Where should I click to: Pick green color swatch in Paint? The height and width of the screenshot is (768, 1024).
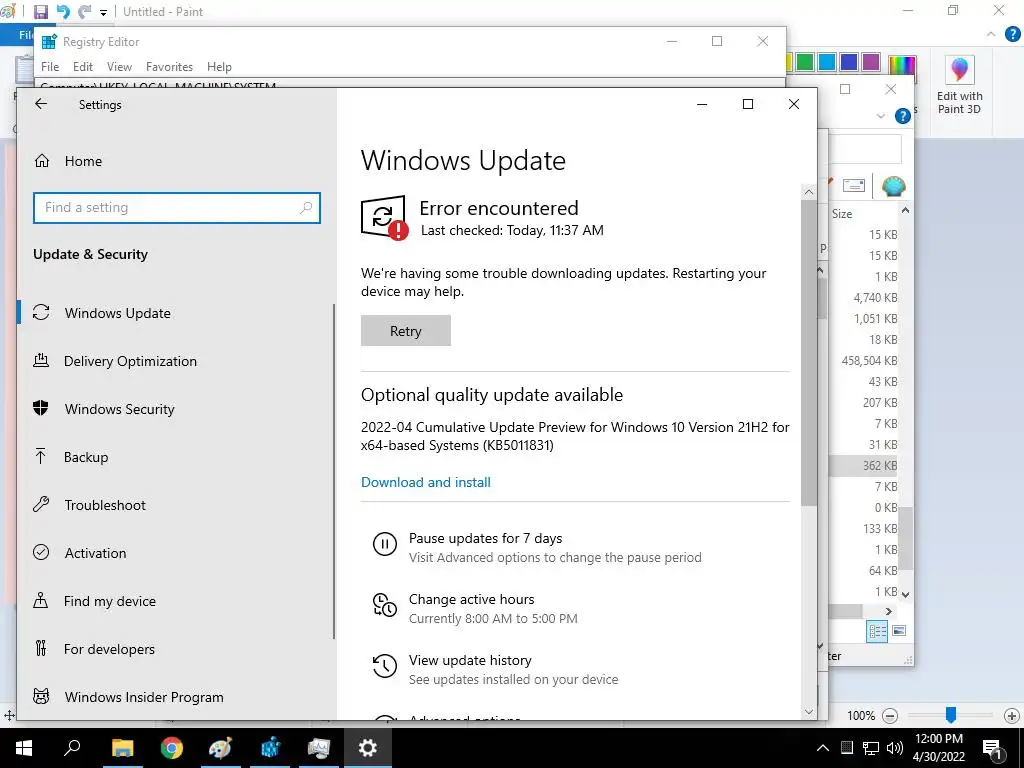click(x=805, y=62)
